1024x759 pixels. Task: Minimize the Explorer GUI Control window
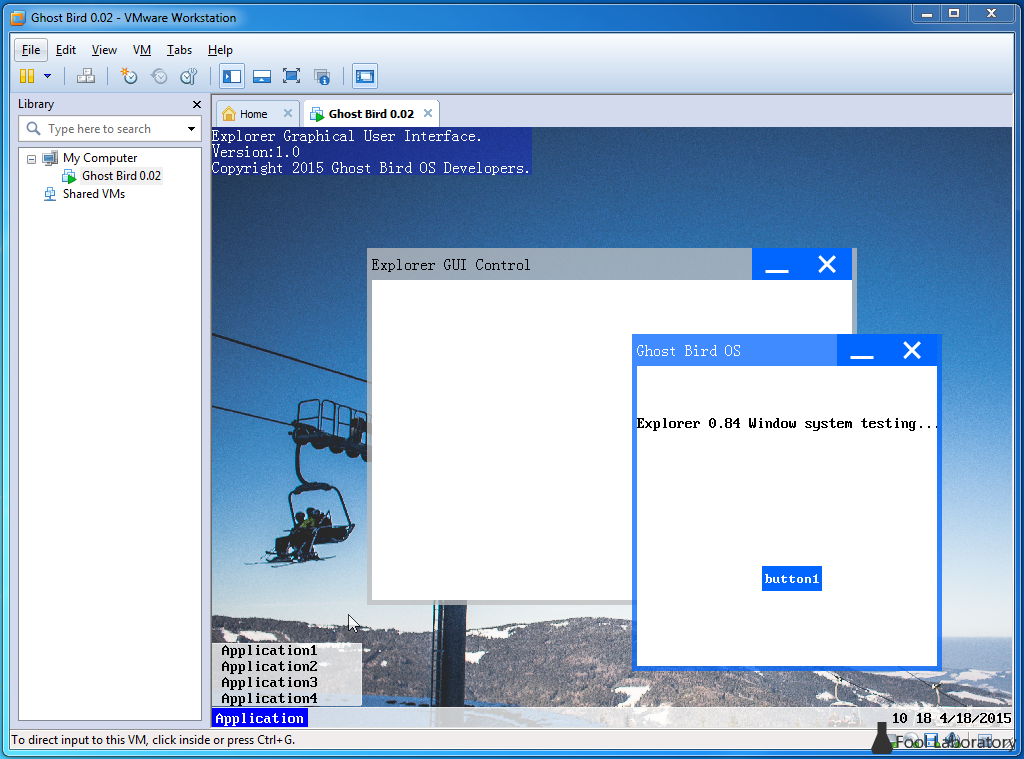pos(776,265)
